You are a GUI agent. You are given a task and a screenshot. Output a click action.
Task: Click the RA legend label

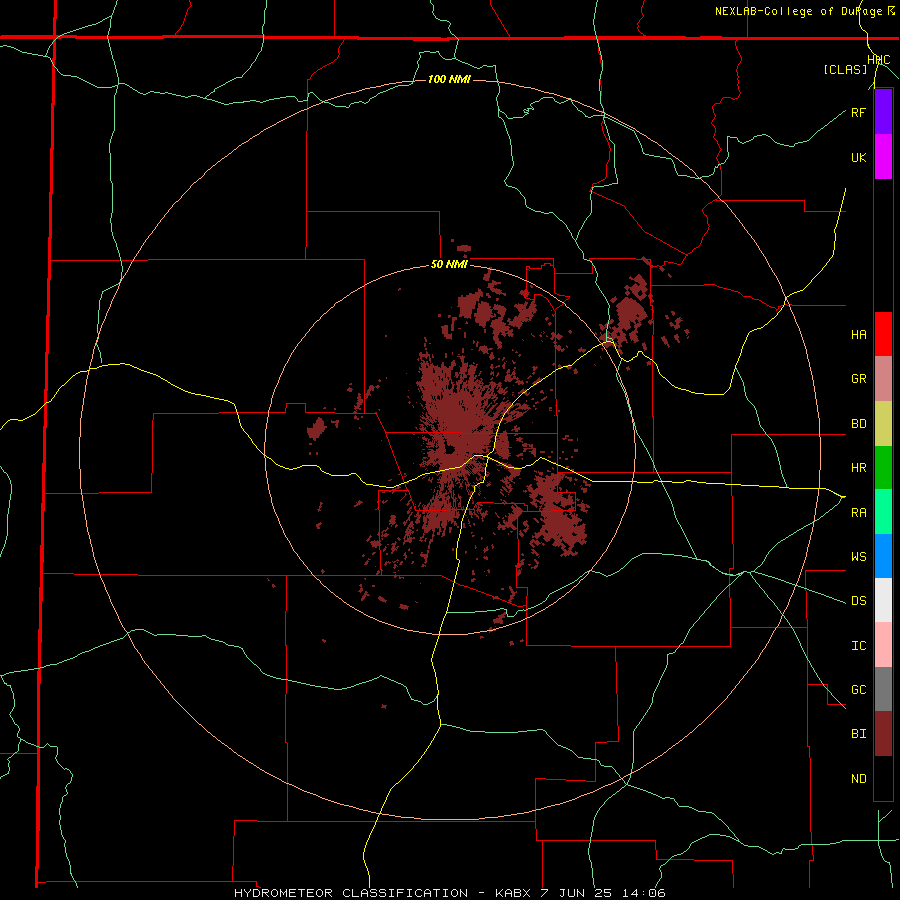point(858,512)
